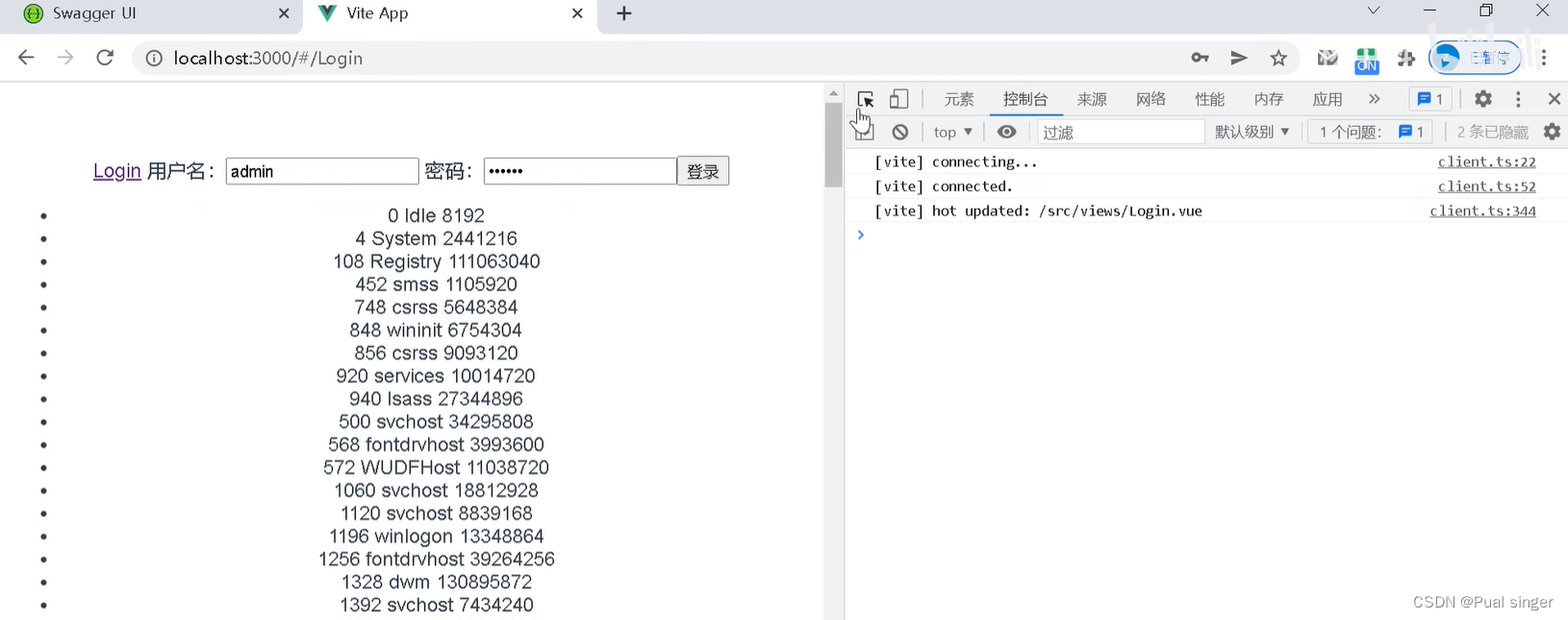View site information icon in address bar

point(153,59)
